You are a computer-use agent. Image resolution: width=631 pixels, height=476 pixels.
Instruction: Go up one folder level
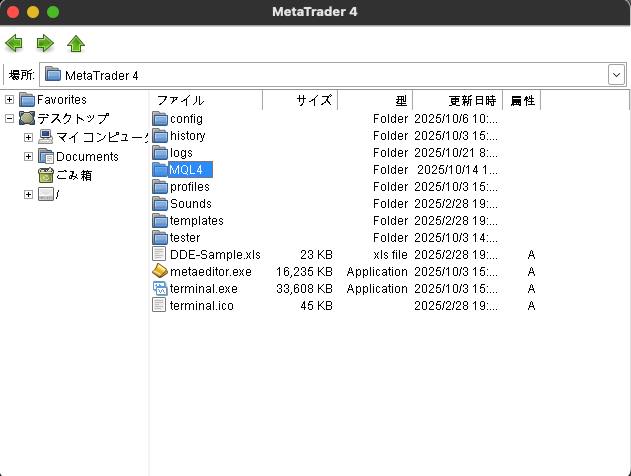[x=76, y=43]
